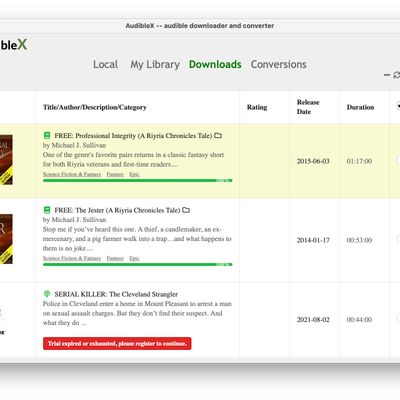
Task: Click description starting "Police in Cleveland enter"
Action: [x=137, y=313]
